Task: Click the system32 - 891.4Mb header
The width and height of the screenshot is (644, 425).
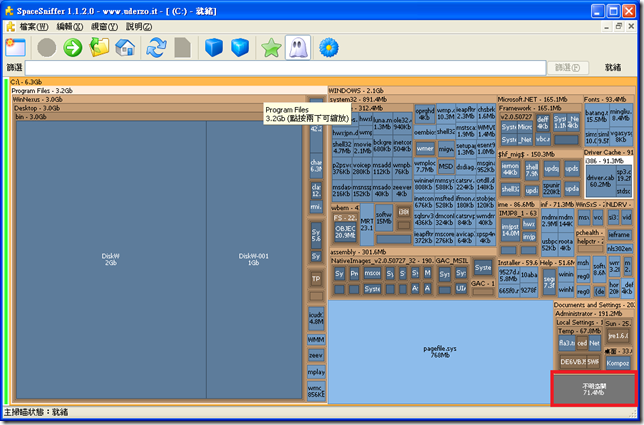Action: coord(412,99)
